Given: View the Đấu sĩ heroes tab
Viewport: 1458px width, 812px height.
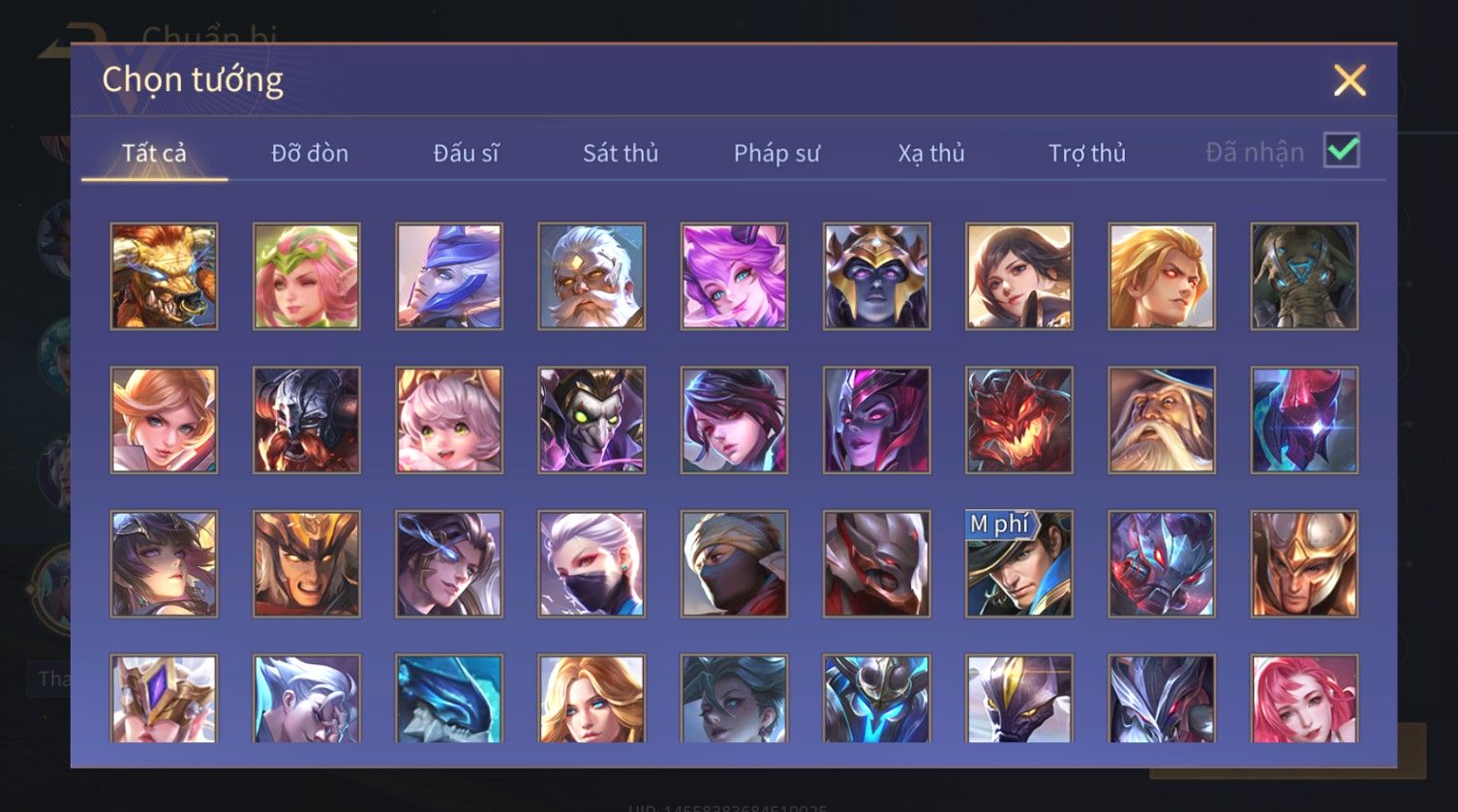Looking at the screenshot, I should (x=466, y=153).
